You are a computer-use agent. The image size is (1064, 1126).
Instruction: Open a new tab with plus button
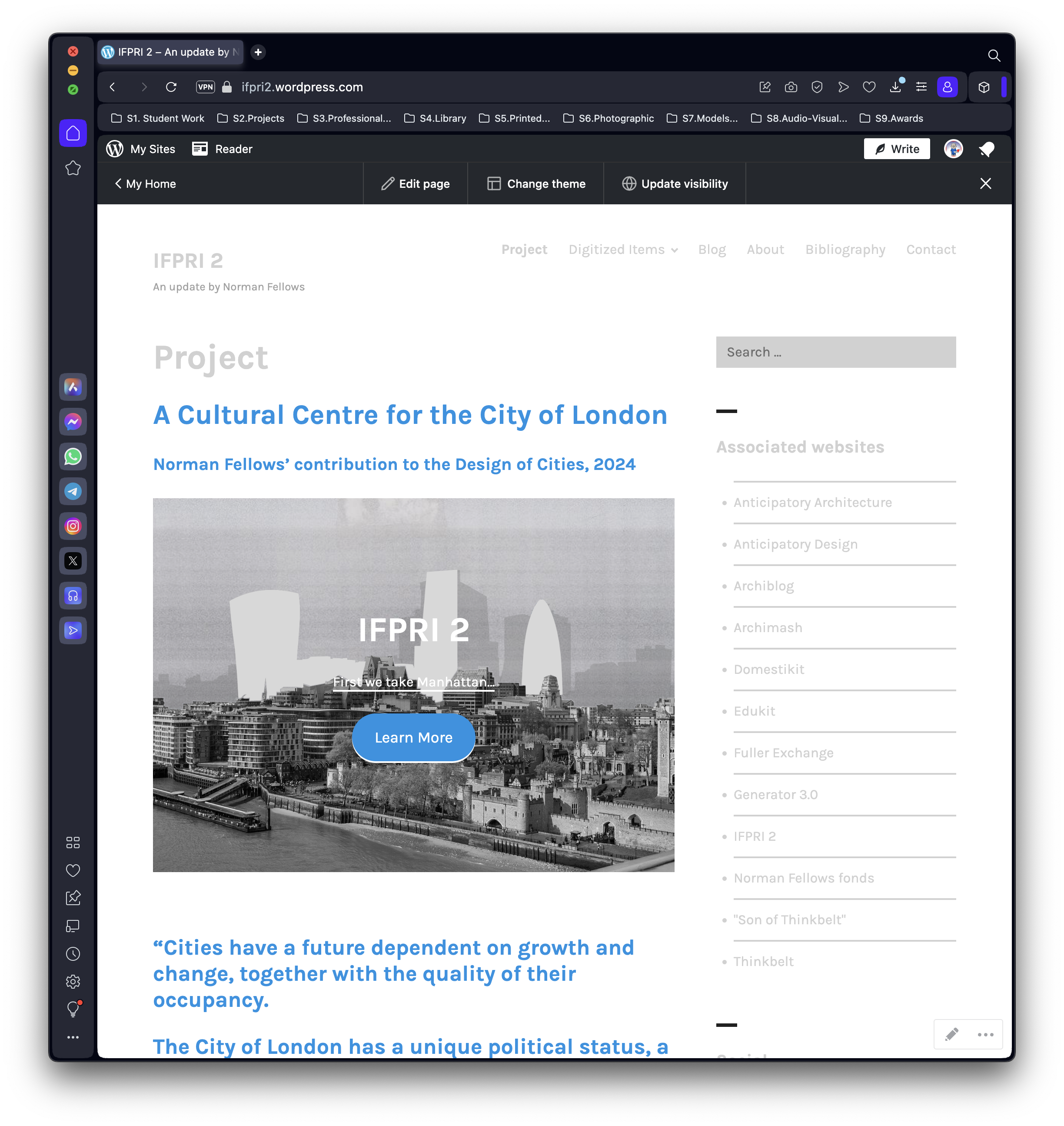click(258, 52)
